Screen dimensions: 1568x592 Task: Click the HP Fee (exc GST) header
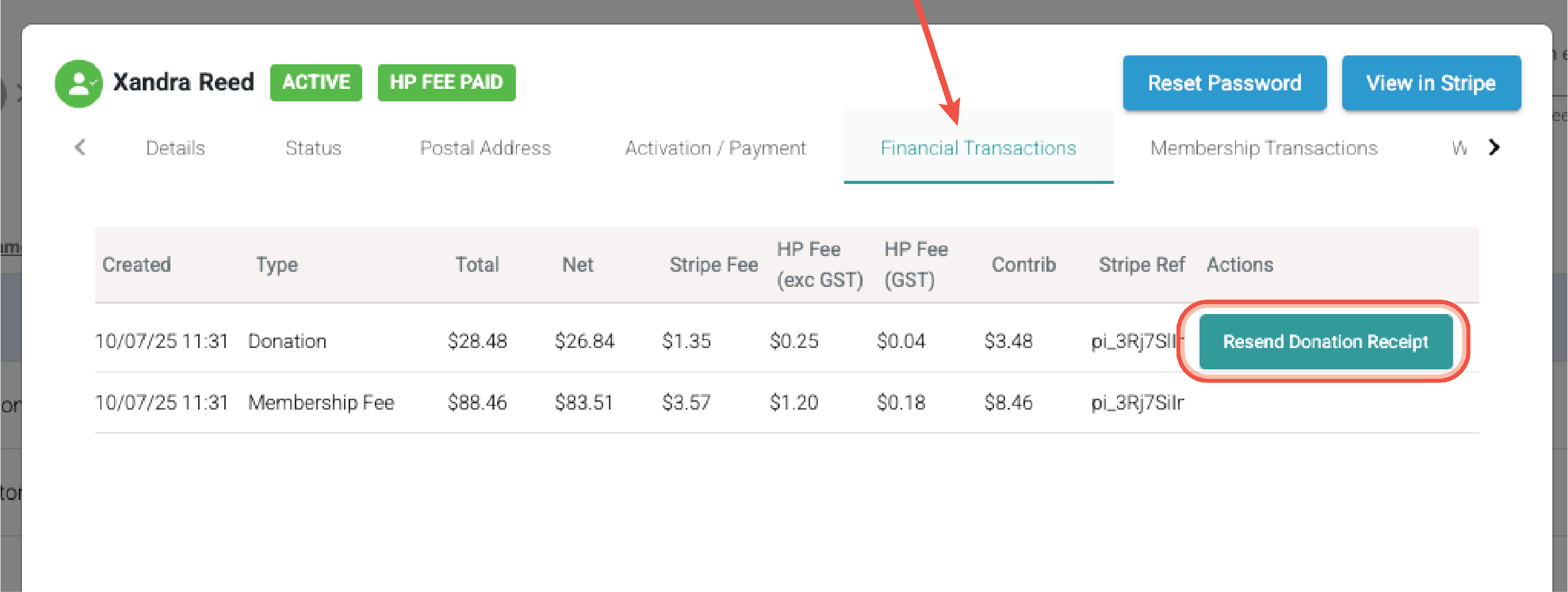point(820,265)
